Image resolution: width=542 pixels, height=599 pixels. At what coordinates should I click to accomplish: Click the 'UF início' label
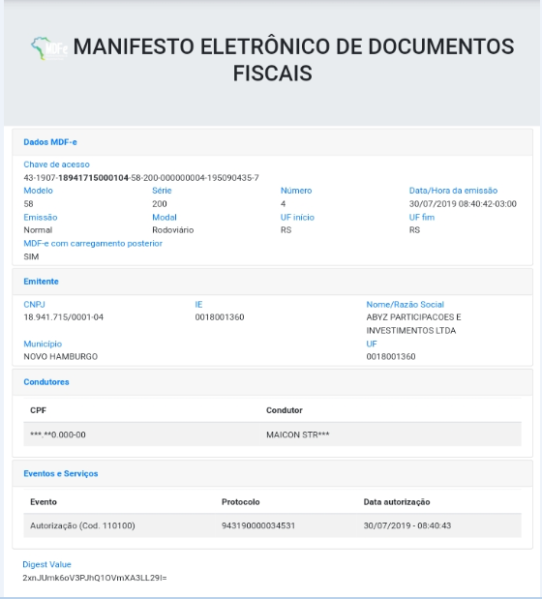click(297, 217)
